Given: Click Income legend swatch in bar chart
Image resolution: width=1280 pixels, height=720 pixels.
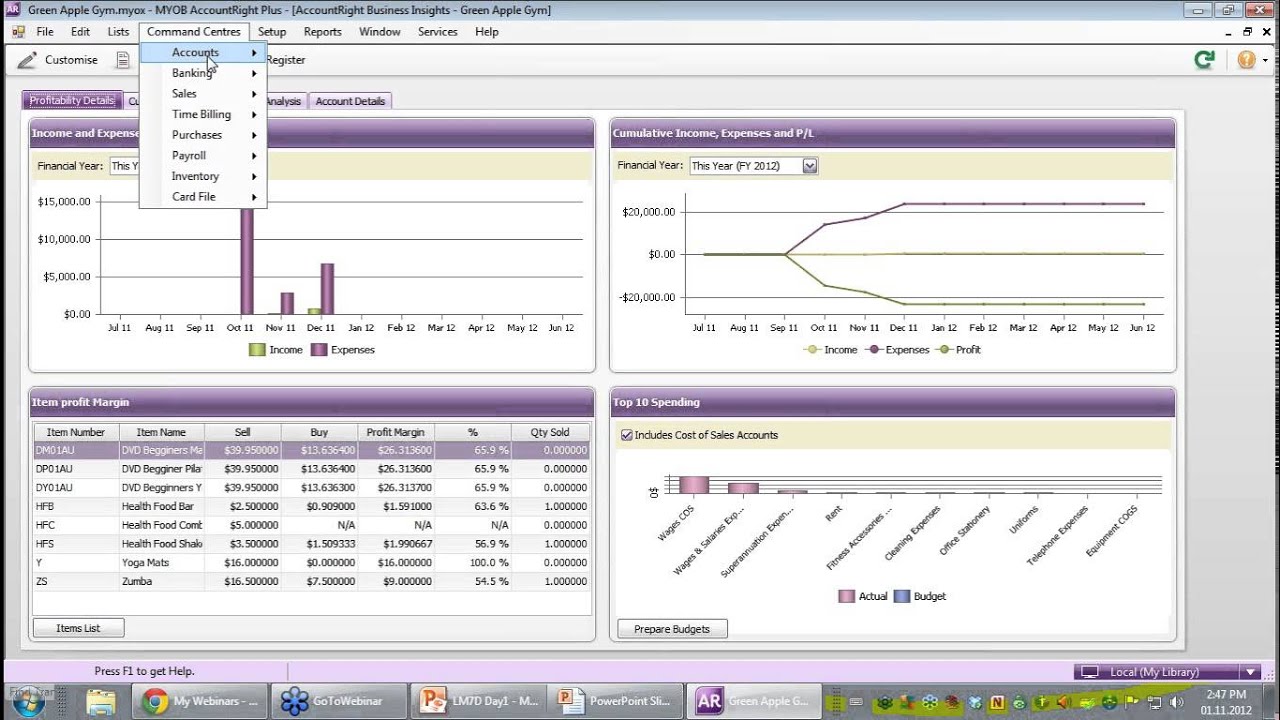Looking at the screenshot, I should point(257,350).
